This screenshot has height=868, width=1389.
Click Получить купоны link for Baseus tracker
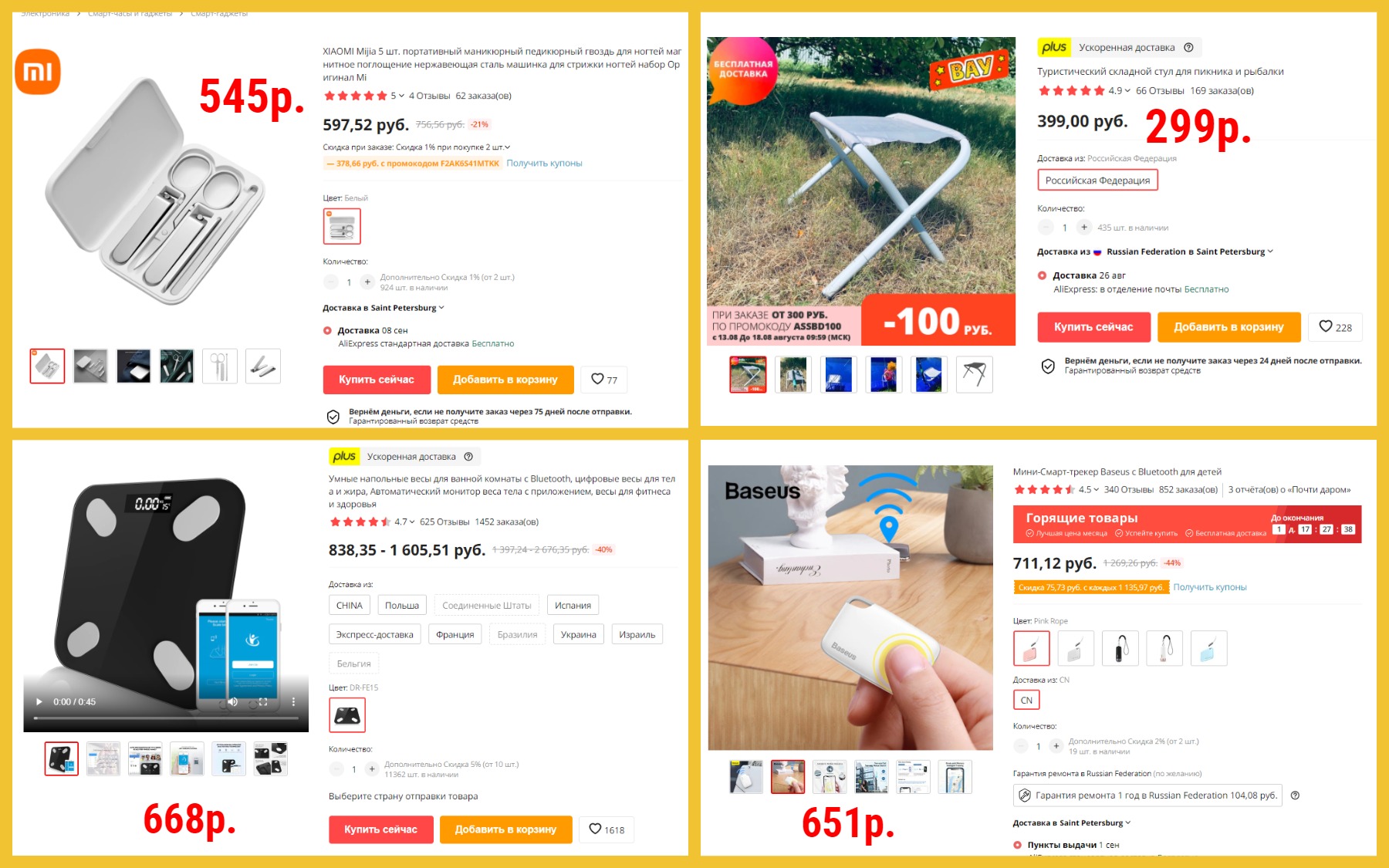coord(1210,587)
